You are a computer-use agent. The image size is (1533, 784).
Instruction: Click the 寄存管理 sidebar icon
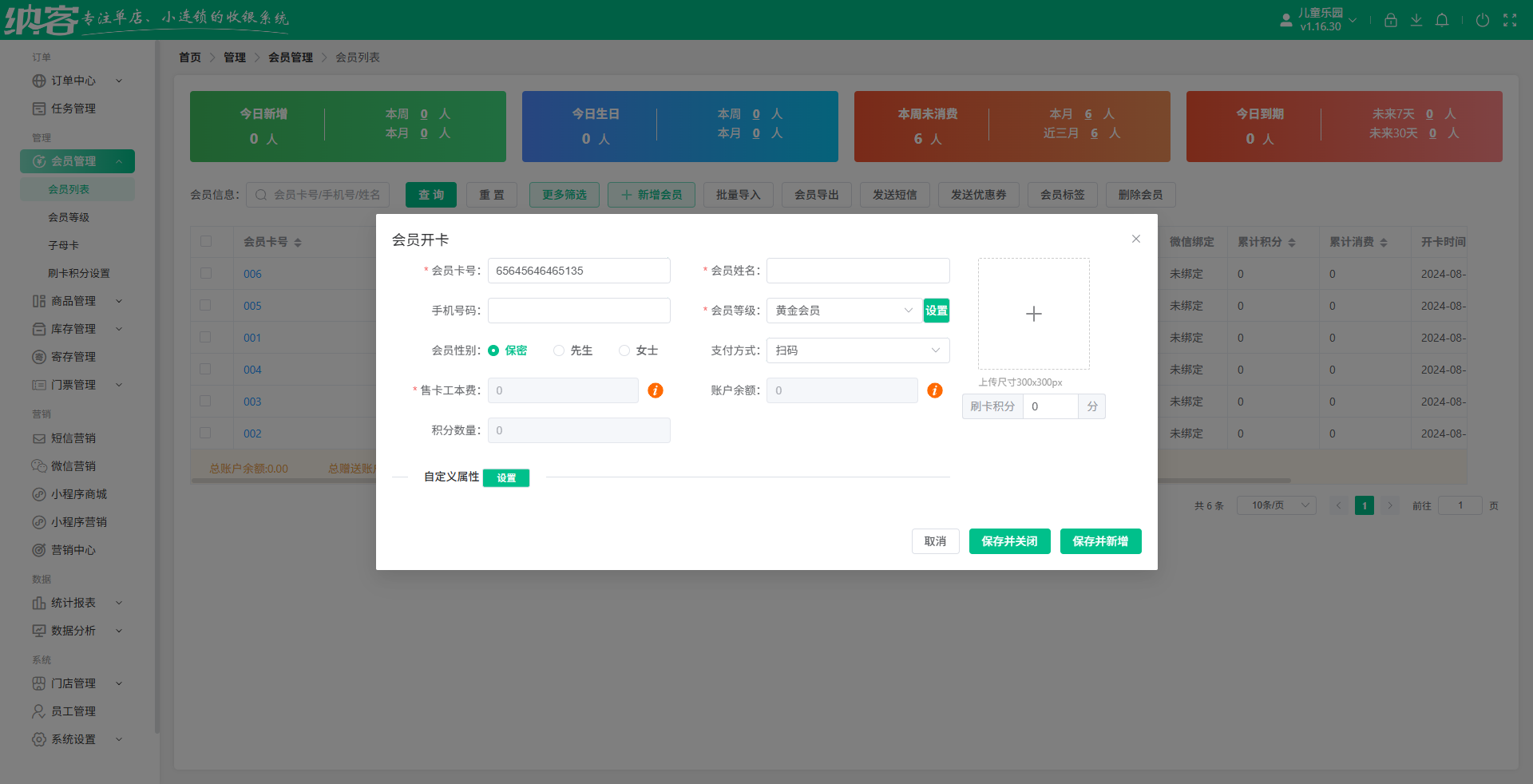click(x=39, y=357)
